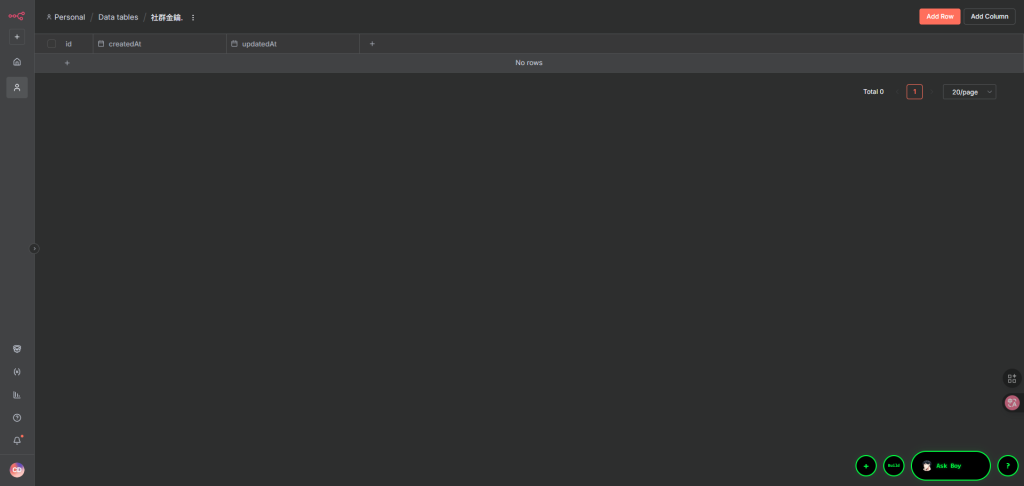
Task: Navigate to Personal breadcrumb
Action: (x=68, y=17)
